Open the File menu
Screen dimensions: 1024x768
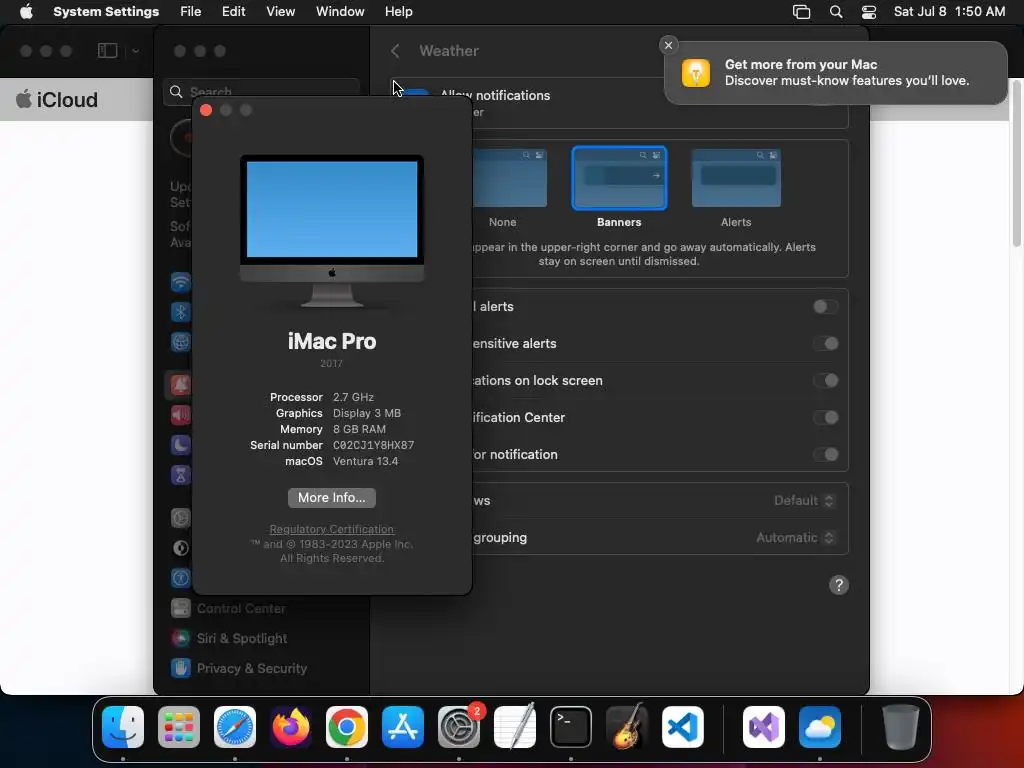pos(191,12)
